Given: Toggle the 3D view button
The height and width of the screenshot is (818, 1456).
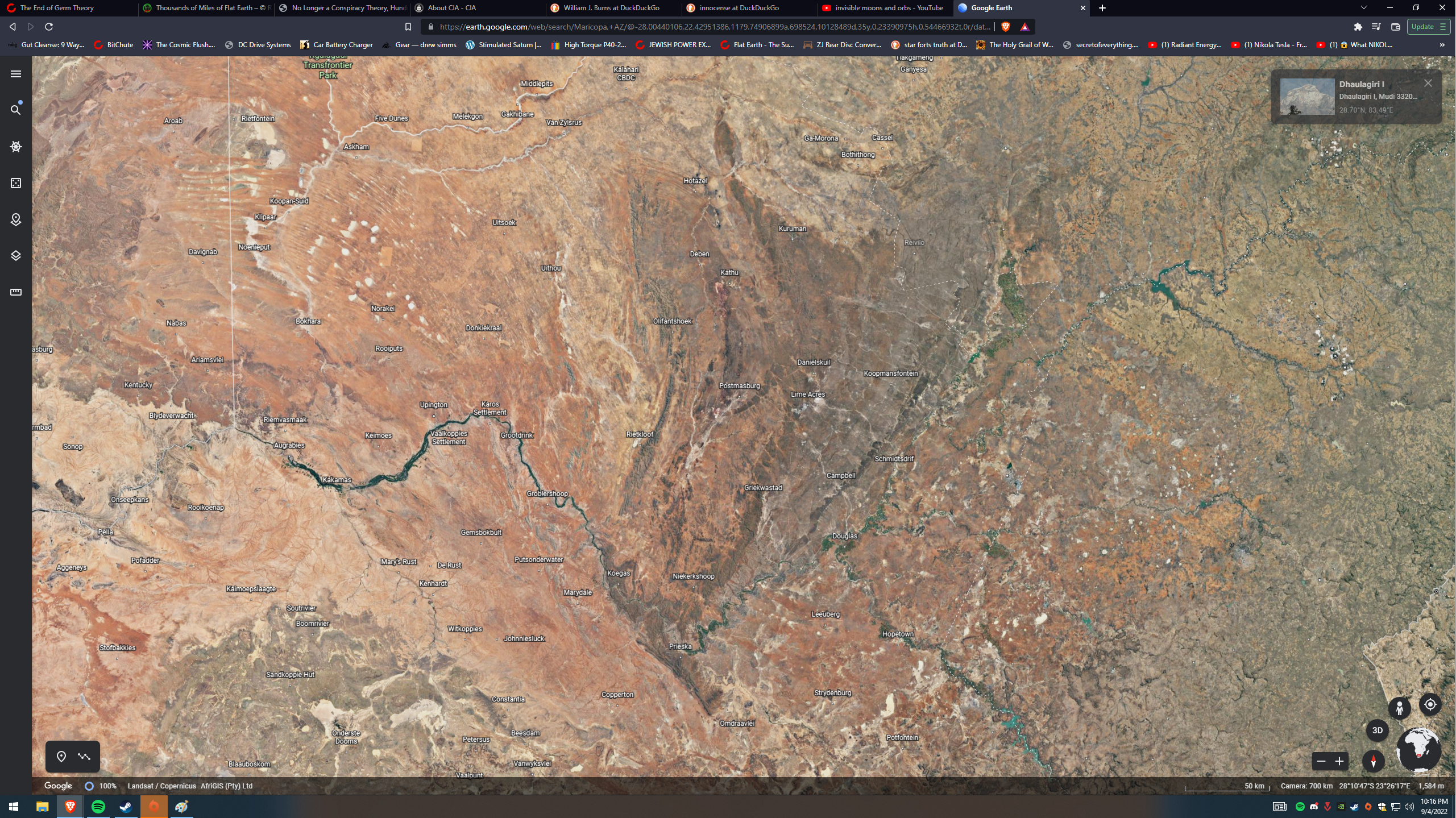Looking at the screenshot, I should pyautogui.click(x=1377, y=730).
